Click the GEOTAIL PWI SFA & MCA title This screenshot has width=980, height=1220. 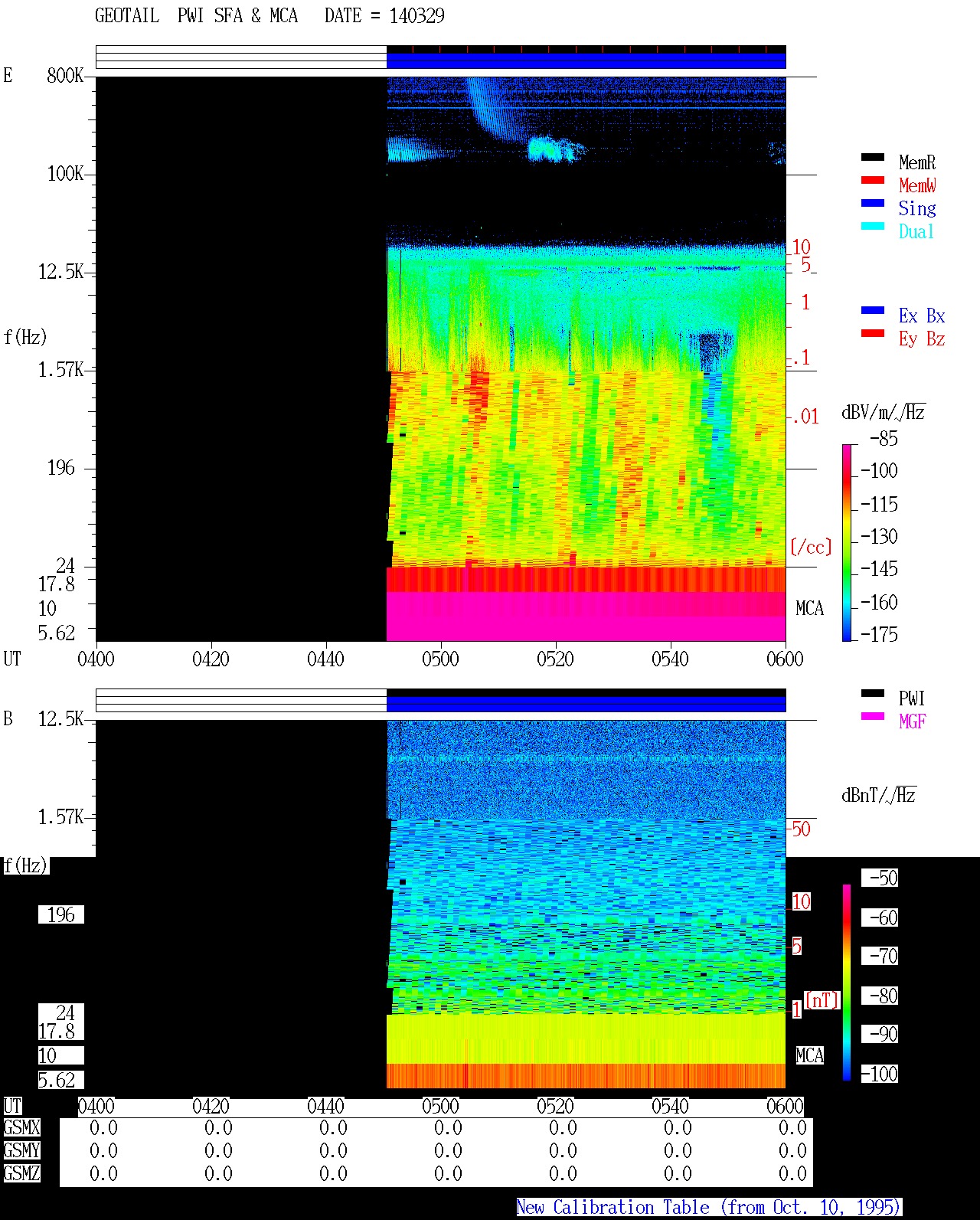pyautogui.click(x=196, y=15)
